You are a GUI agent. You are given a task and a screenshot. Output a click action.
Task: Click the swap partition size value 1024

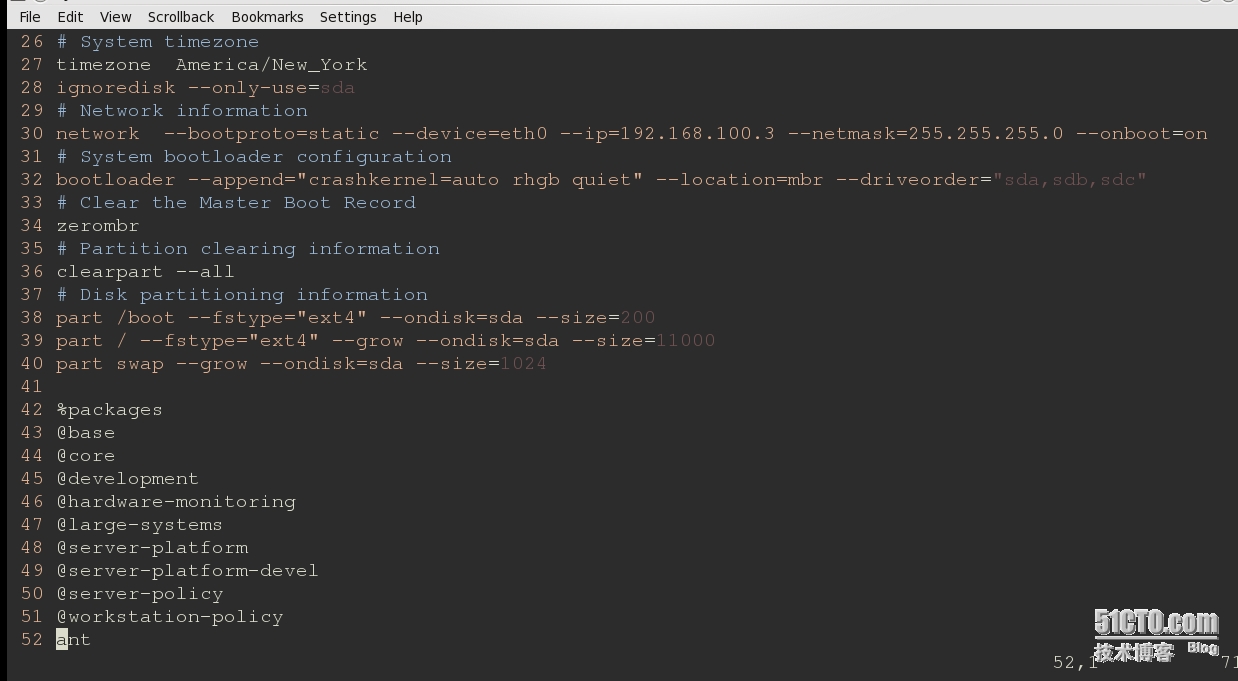click(523, 363)
